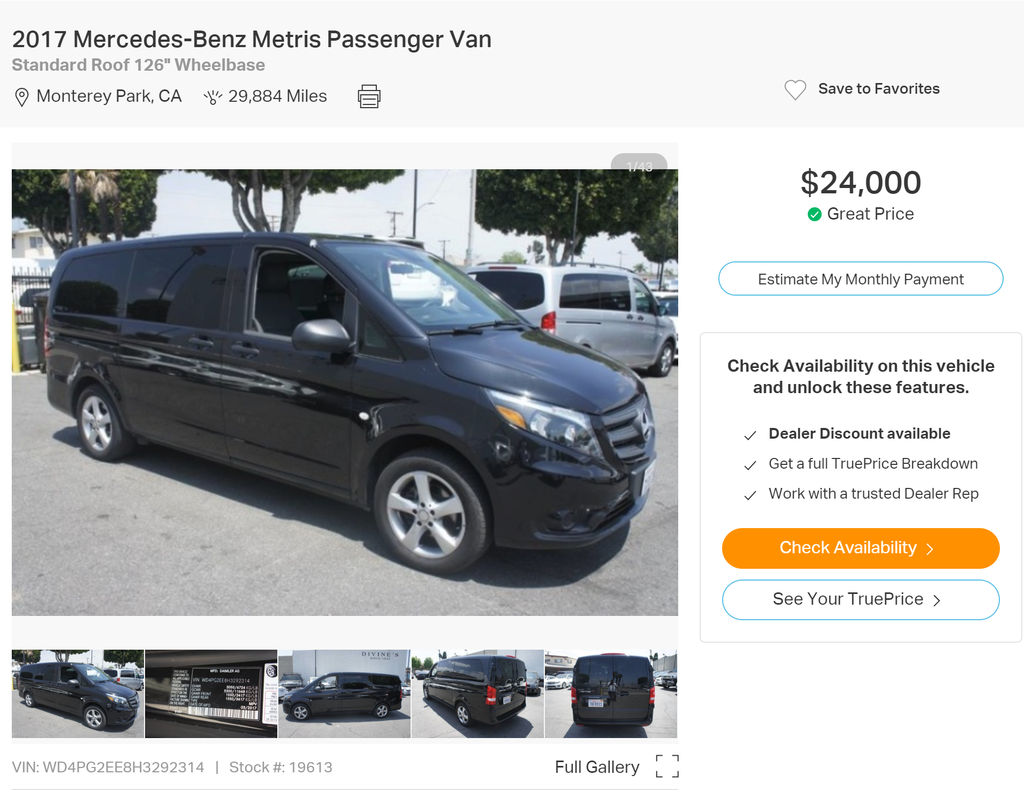Expand gallery with fullscreen icon
Image resolution: width=1024 pixels, height=790 pixels.
point(667,766)
